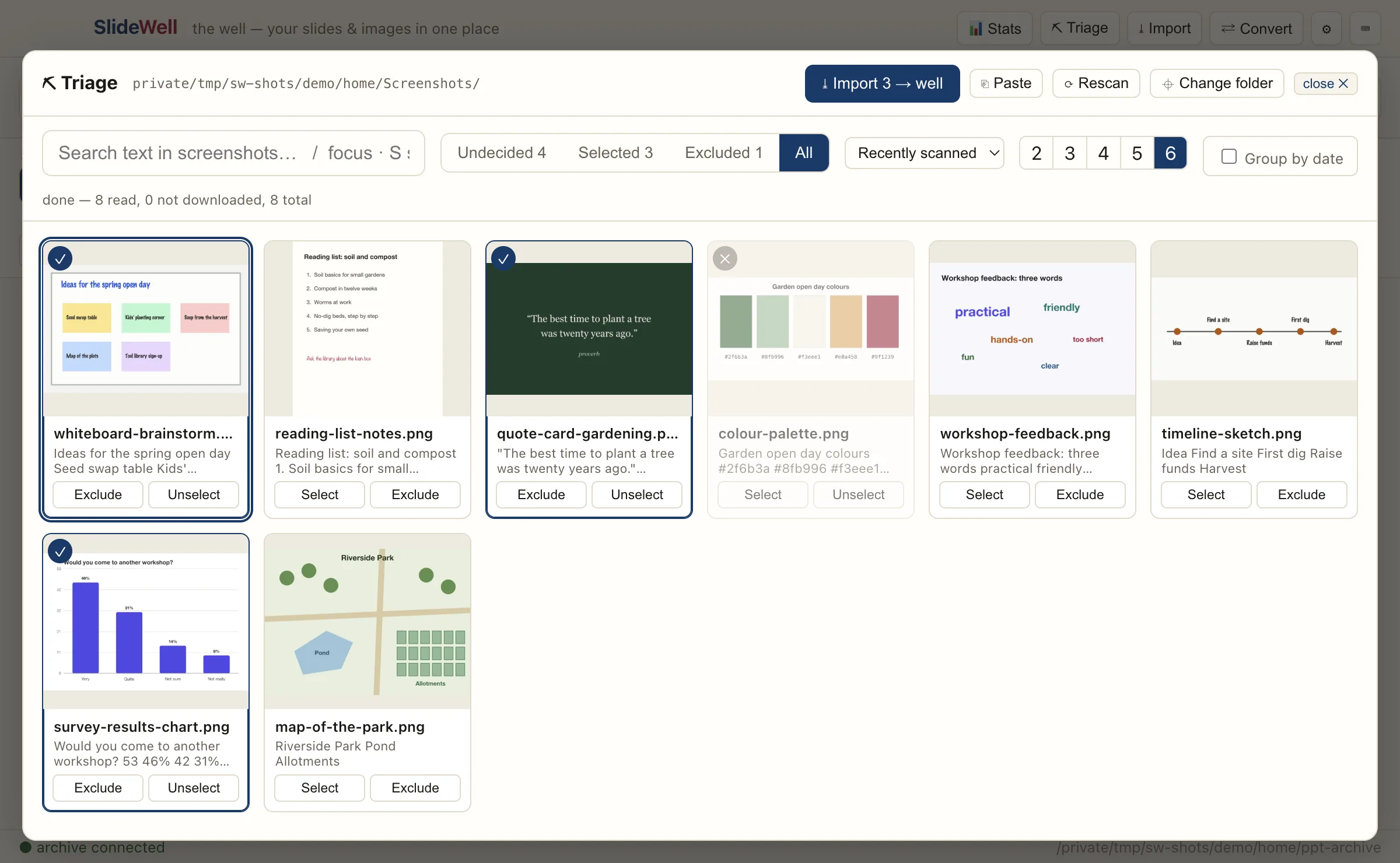Exclude reading-list-notes.png

[x=415, y=494]
